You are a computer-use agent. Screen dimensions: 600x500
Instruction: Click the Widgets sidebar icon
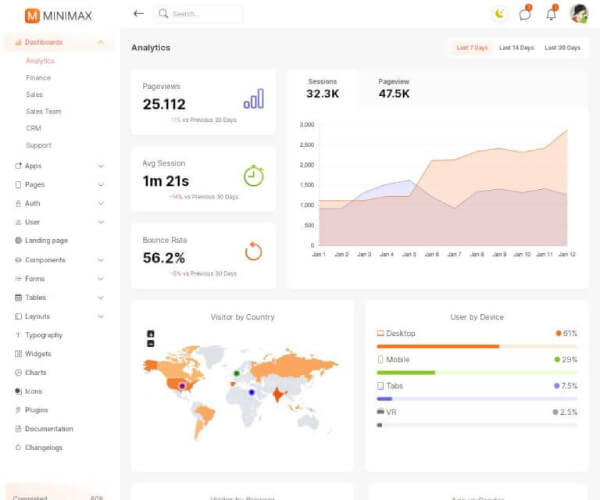pos(18,354)
